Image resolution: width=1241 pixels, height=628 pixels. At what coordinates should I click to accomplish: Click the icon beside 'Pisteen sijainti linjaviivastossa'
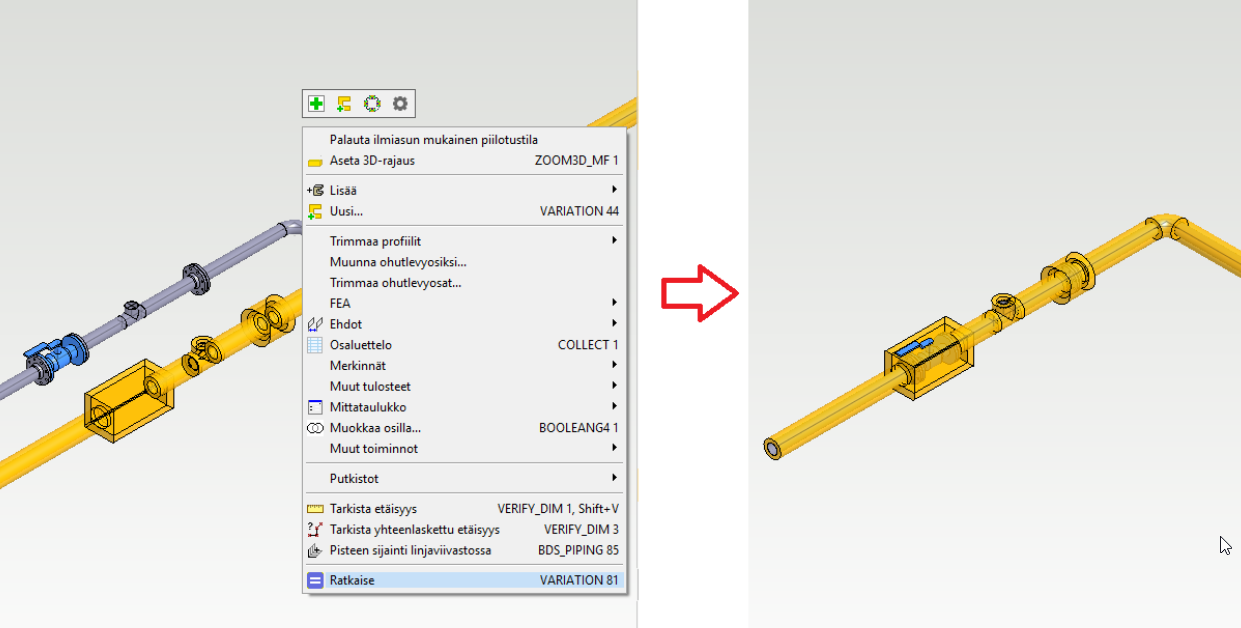(x=315, y=550)
